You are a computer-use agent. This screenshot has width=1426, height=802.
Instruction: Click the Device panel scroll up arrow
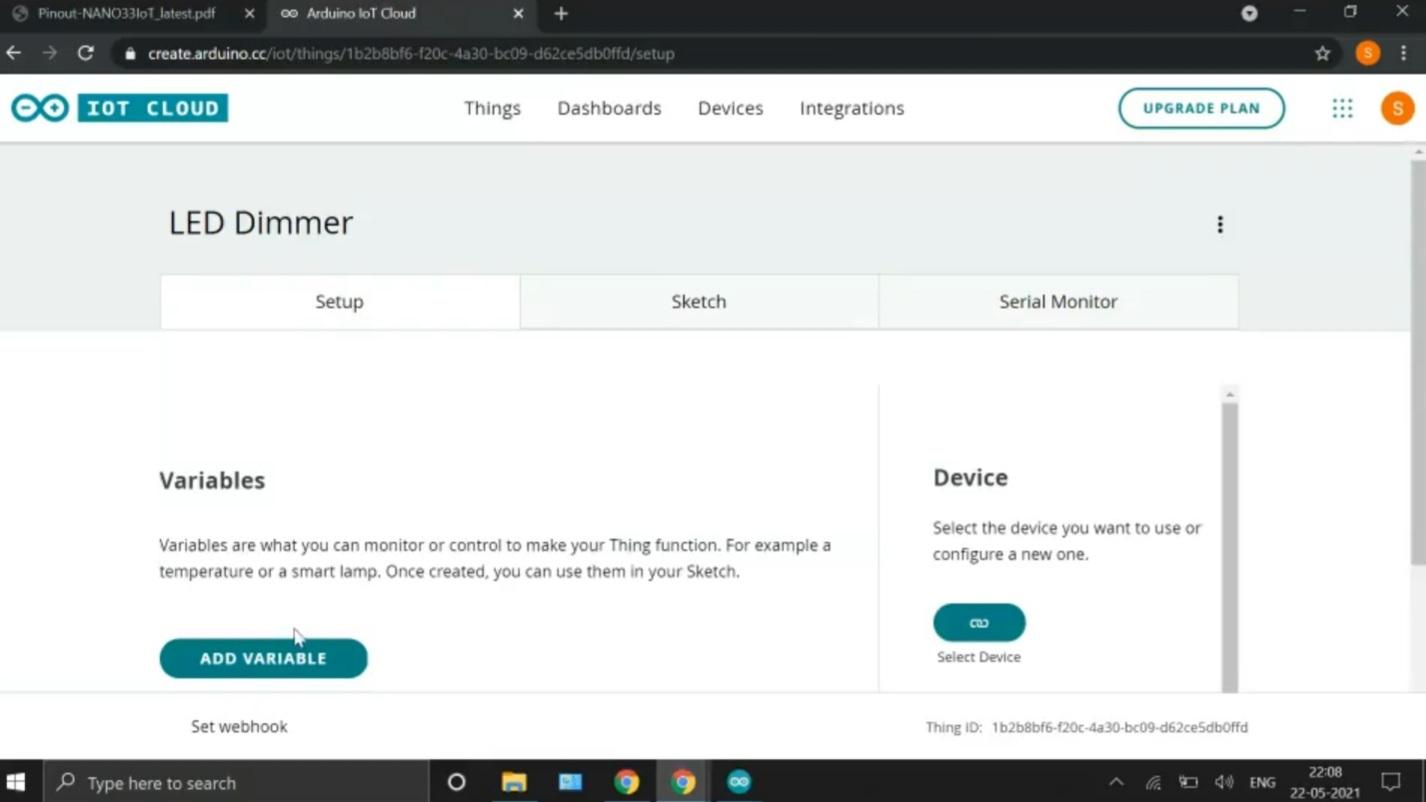[x=1230, y=394]
